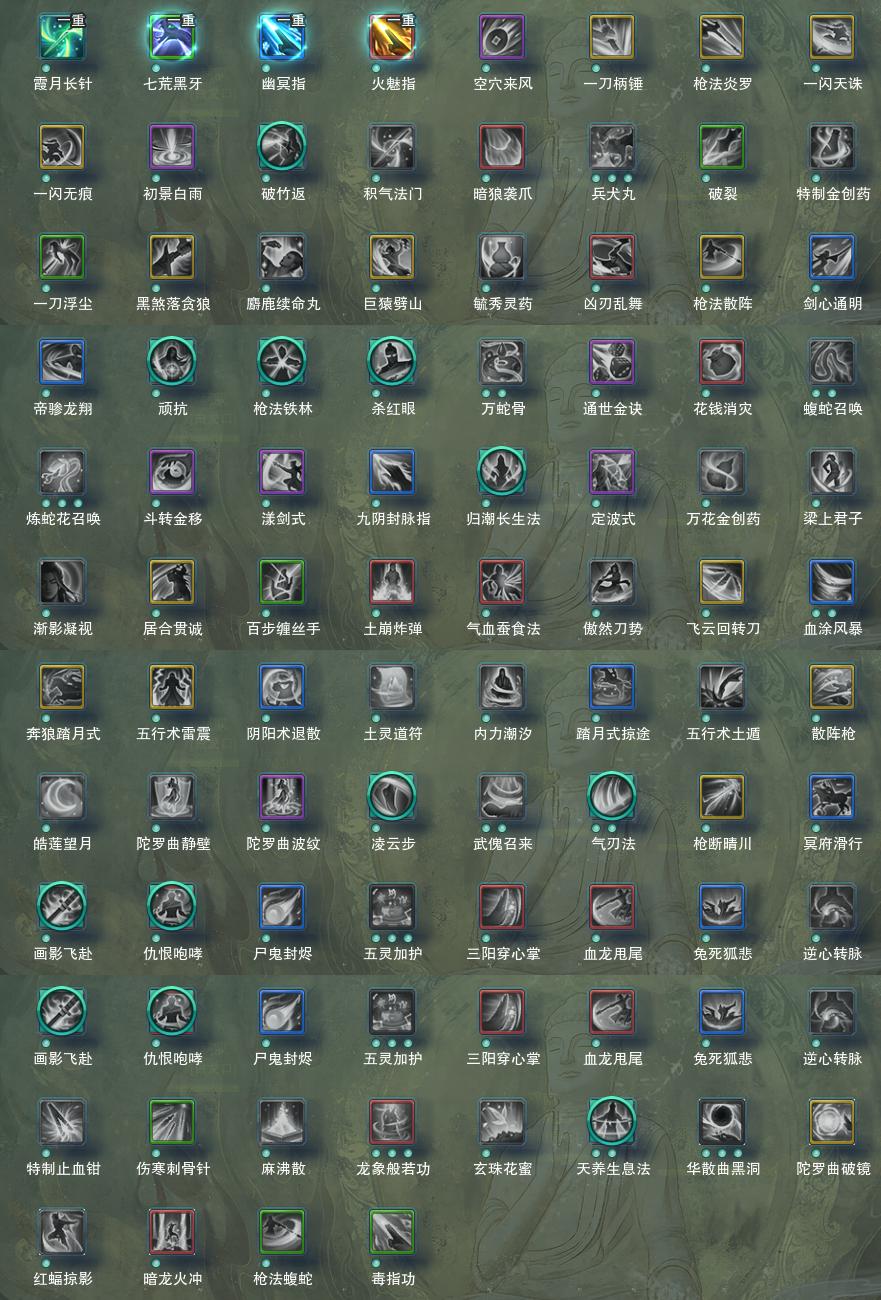Click the 一刀柄锤 skill icon
Screen dimensions: 881x1300
coord(612,37)
